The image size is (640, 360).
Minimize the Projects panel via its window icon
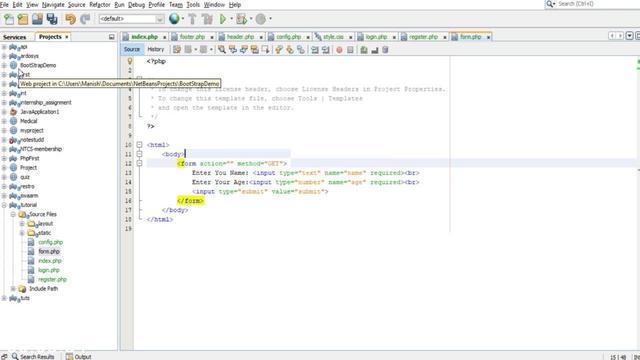pos(111,37)
